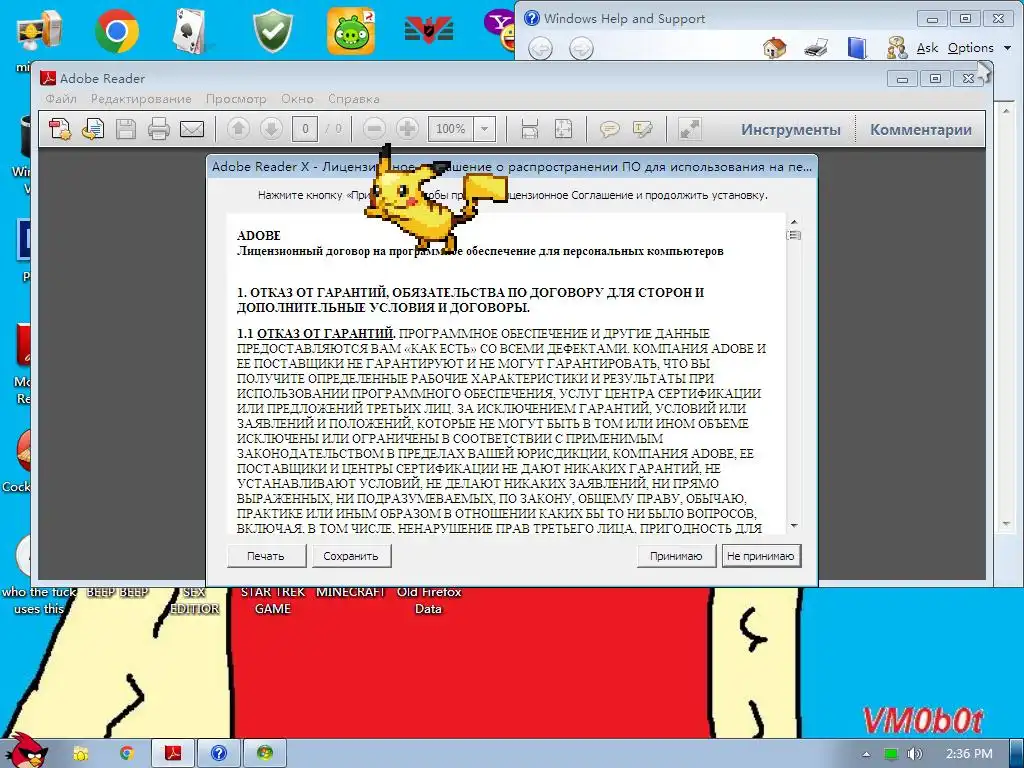
Task: Click the Печать button in license dialog
Action: [266, 556]
